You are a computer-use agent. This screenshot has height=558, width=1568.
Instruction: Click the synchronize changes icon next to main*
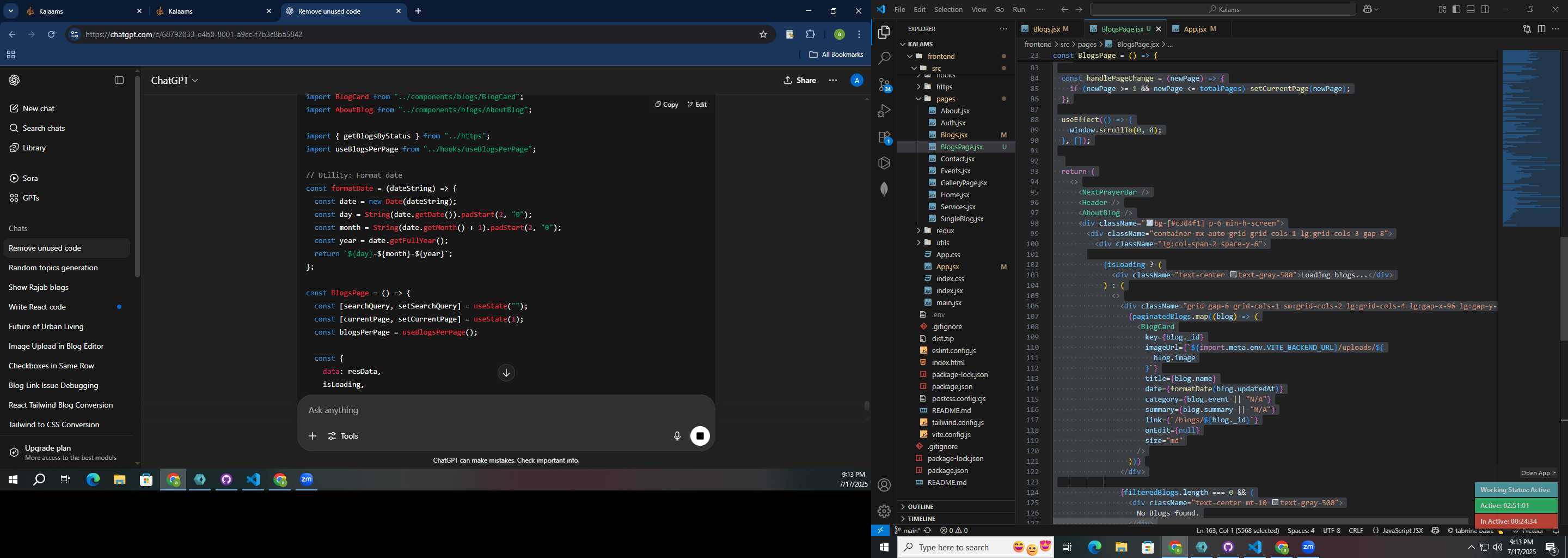928,531
